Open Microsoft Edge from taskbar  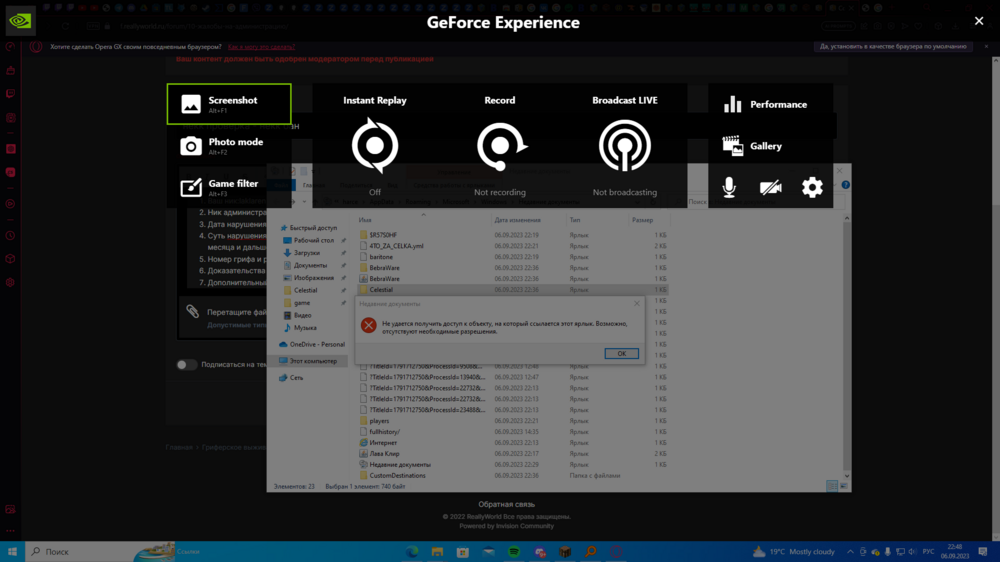(x=411, y=552)
